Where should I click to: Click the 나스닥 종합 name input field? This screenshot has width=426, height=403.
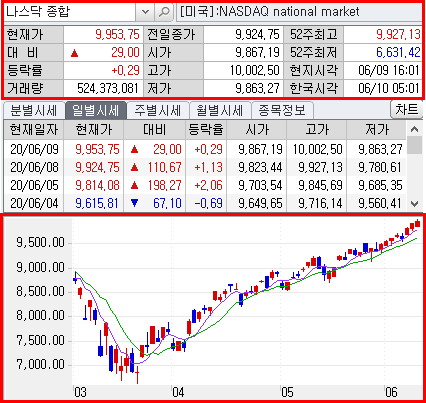70,12
